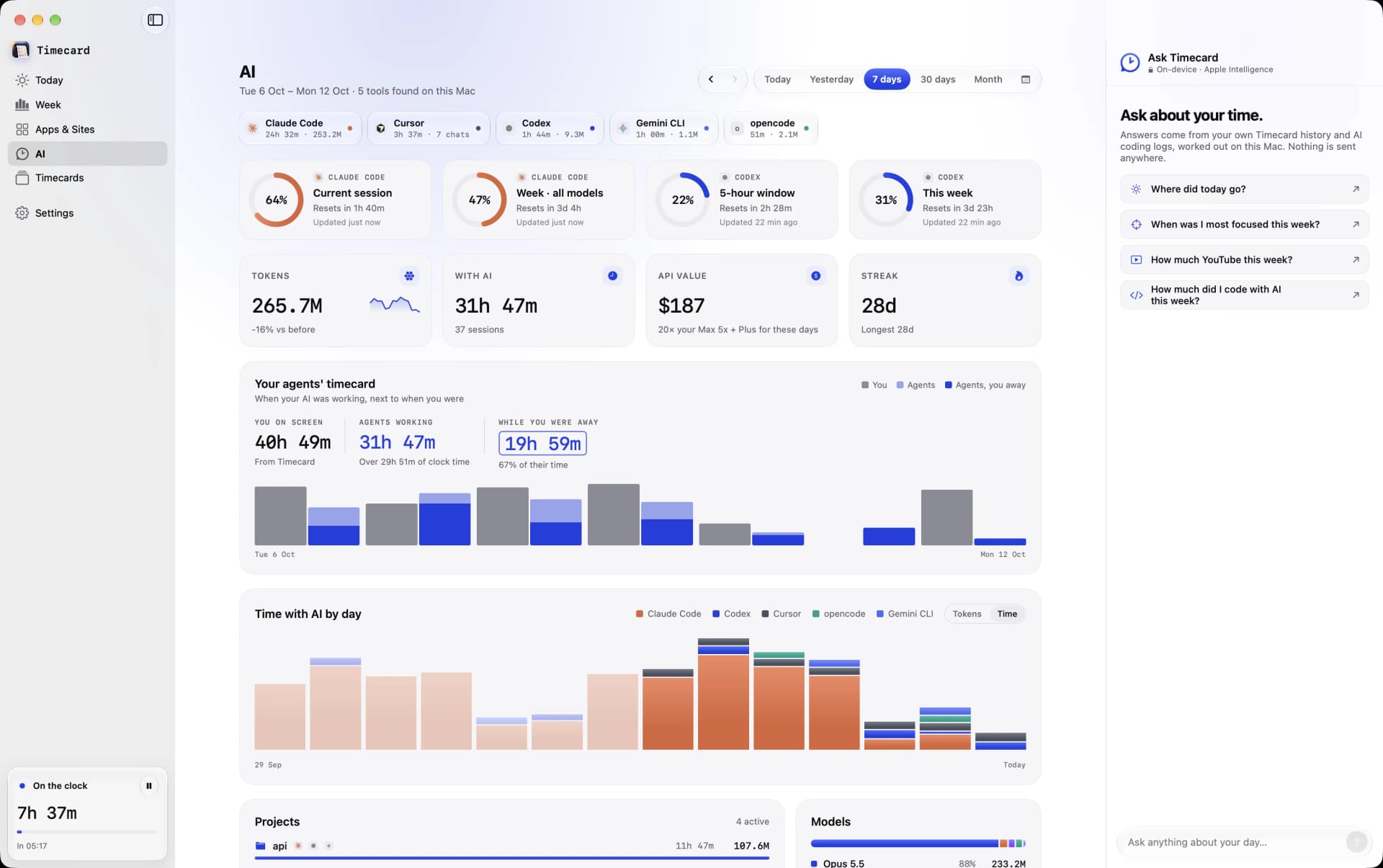Toggle Codex tool chip
Screen dimensions: 1383x868
tap(550, 128)
